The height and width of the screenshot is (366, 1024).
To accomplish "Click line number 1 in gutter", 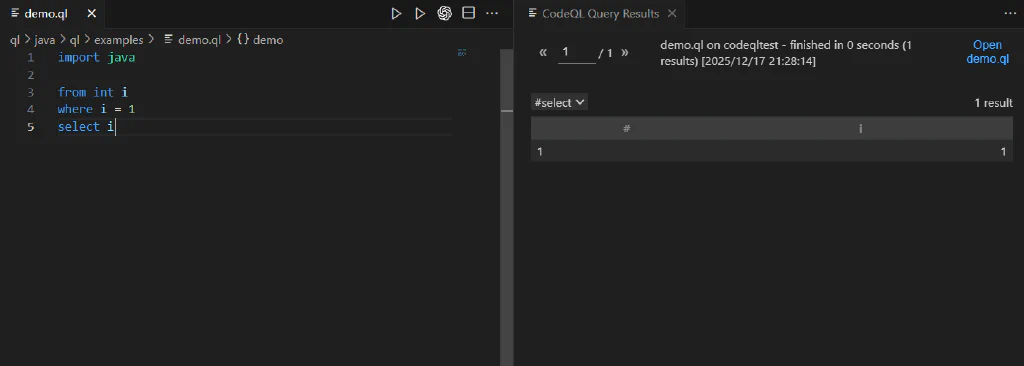I will (x=31, y=58).
